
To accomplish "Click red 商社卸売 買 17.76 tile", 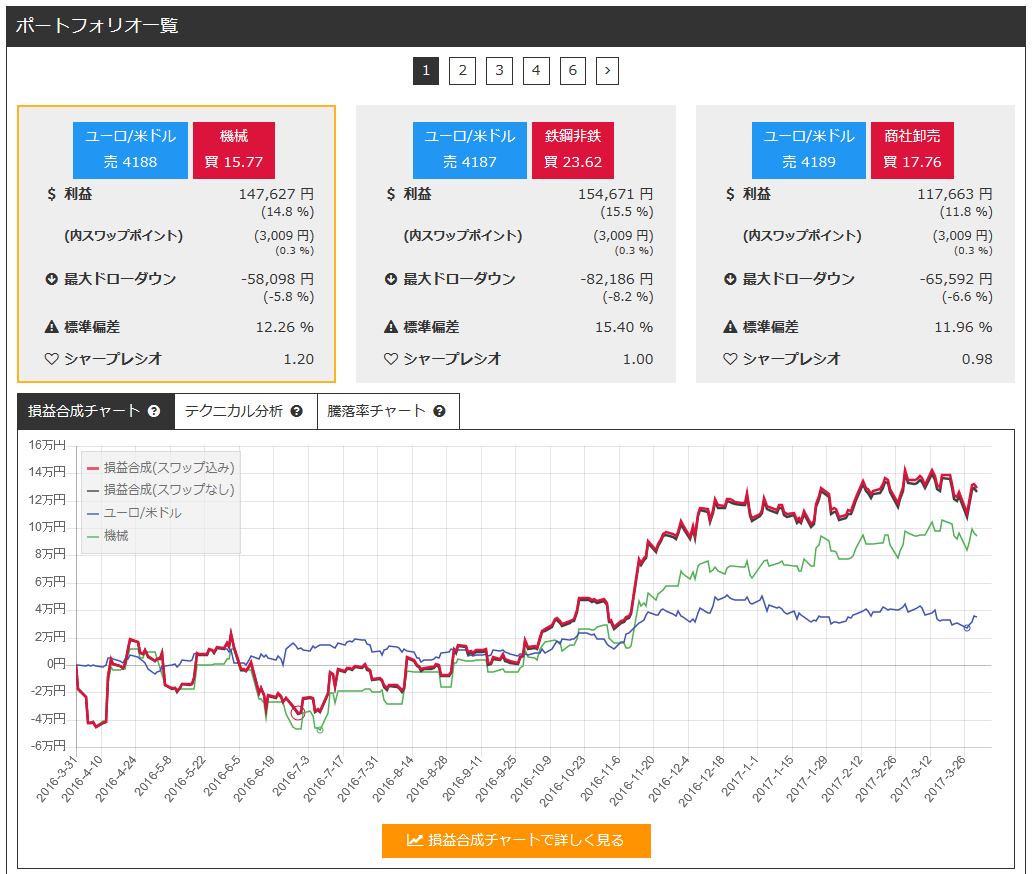I will pos(912,150).
